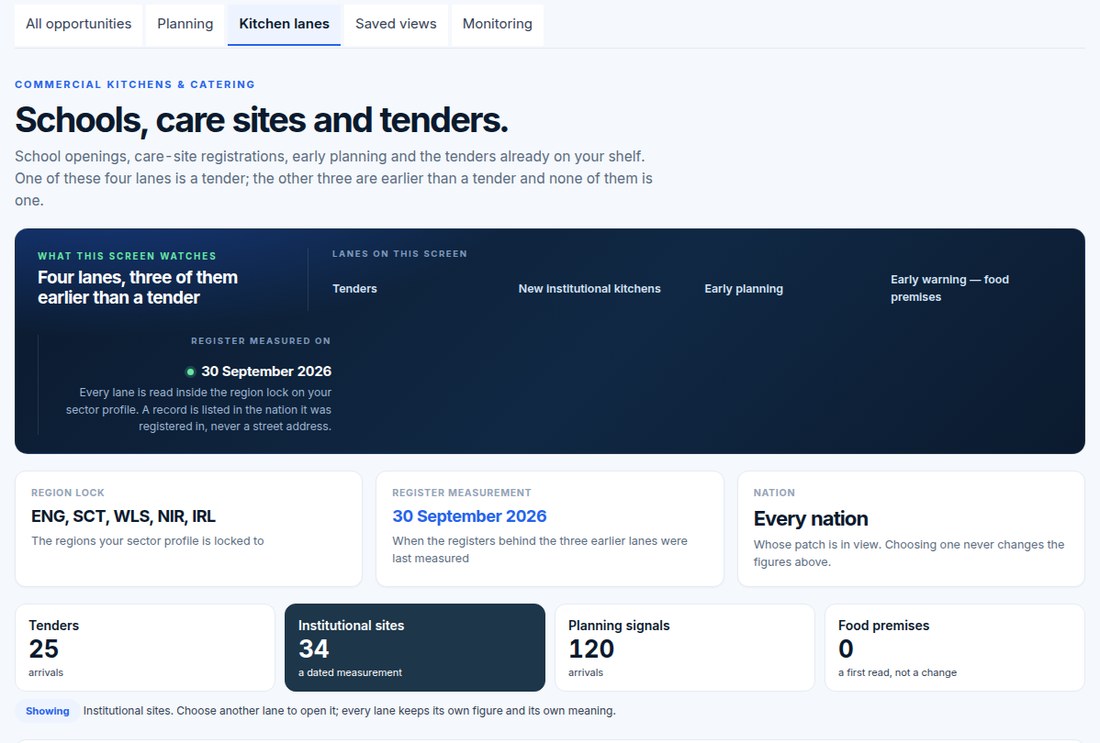The height and width of the screenshot is (743, 1100).
Task: Select Early warning — food premises lane
Action: [x=949, y=288]
